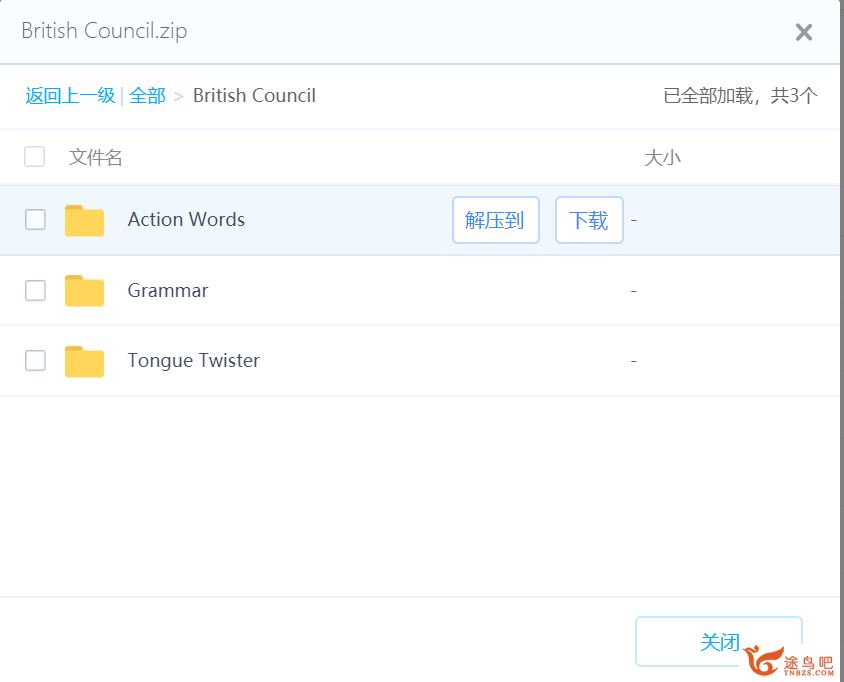Check the Action Words row checkbox

[x=35, y=220]
